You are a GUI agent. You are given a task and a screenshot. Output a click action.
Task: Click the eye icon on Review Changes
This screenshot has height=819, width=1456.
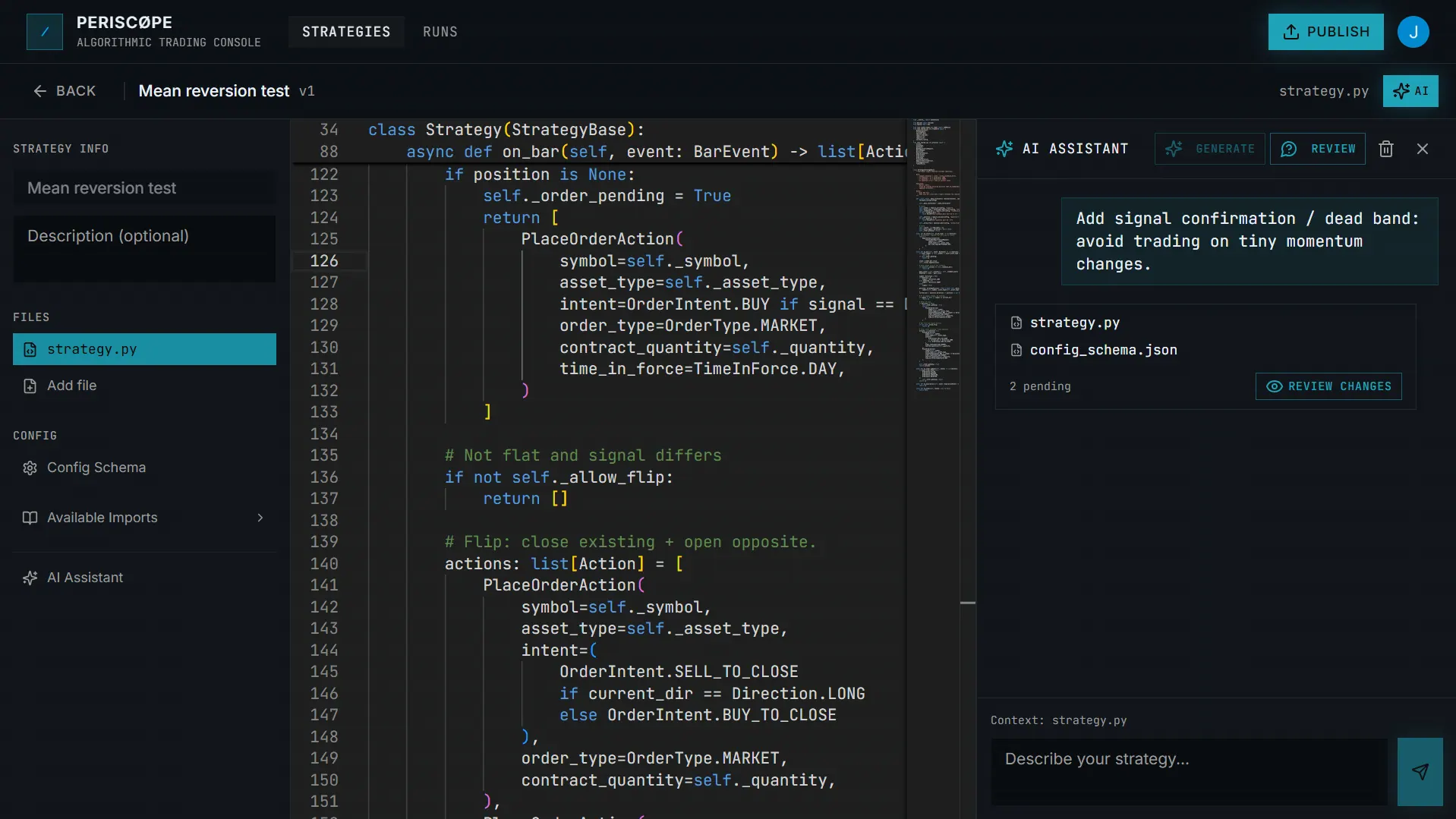(1275, 386)
